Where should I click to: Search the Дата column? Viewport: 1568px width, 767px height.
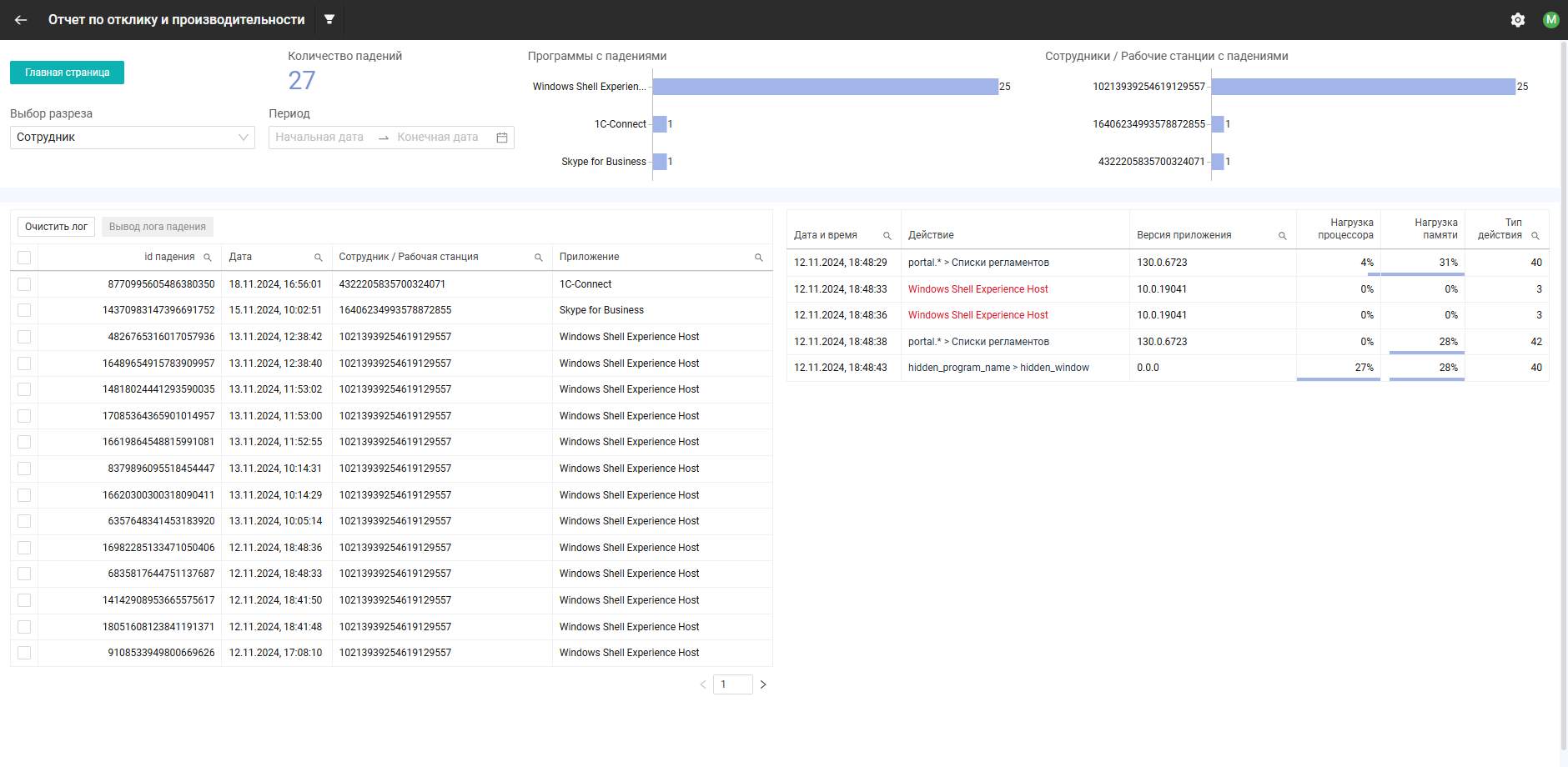pos(319,258)
